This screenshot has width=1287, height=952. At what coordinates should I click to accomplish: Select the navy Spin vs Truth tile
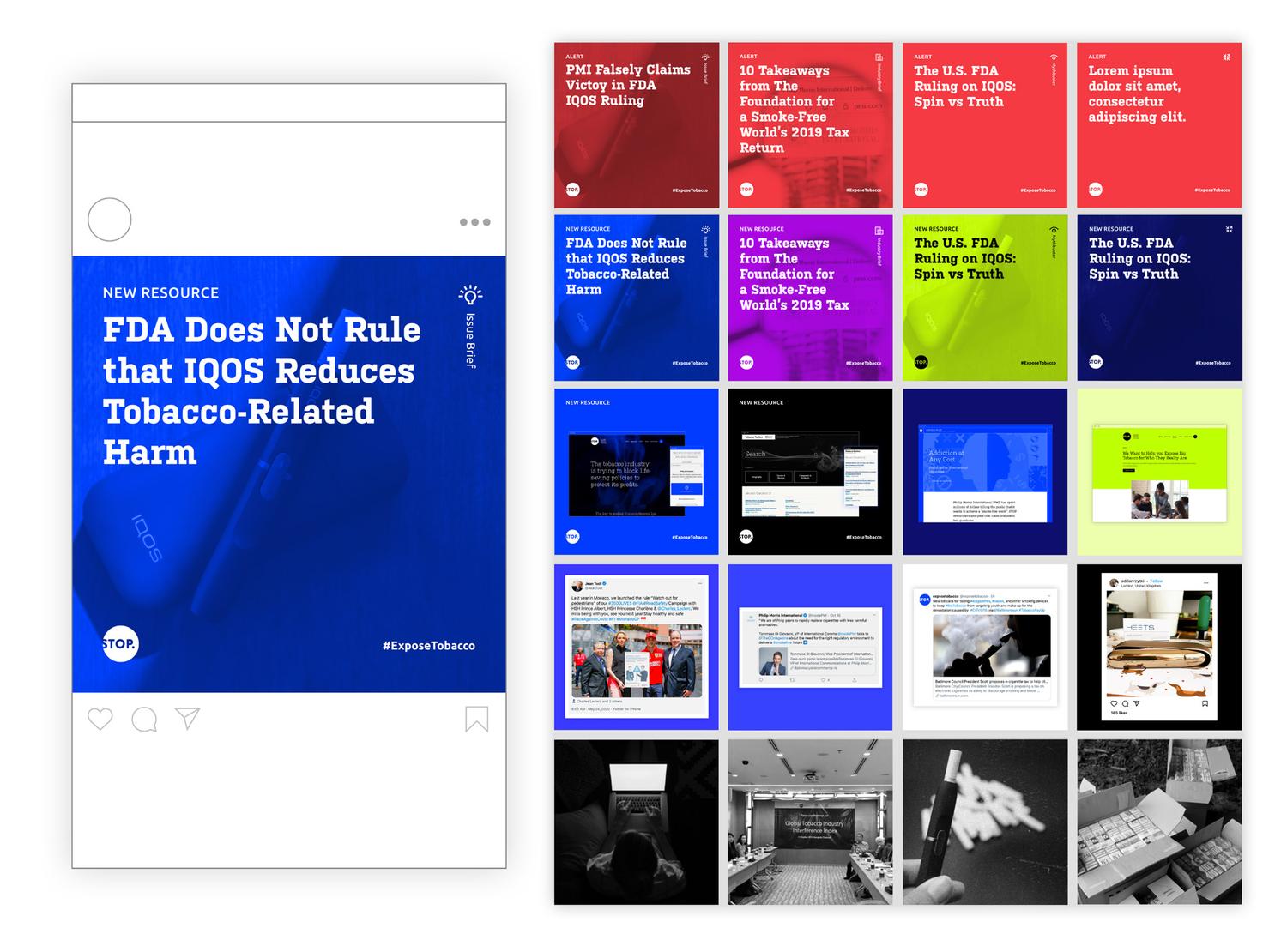click(1158, 298)
